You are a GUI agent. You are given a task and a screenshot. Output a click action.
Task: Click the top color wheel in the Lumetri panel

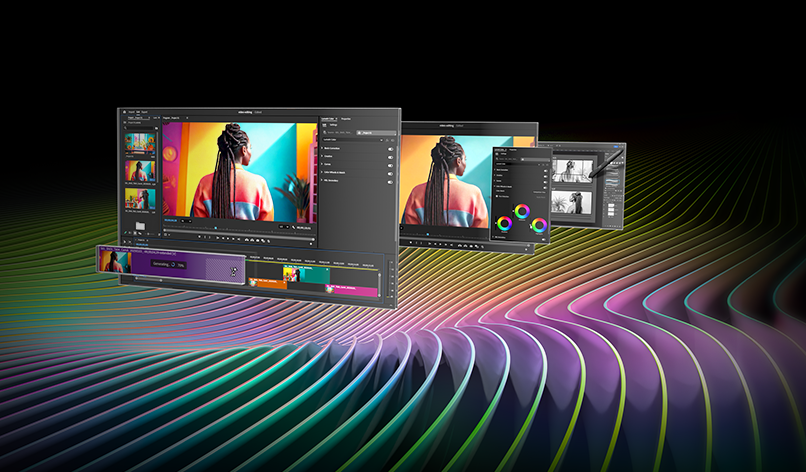[521, 211]
